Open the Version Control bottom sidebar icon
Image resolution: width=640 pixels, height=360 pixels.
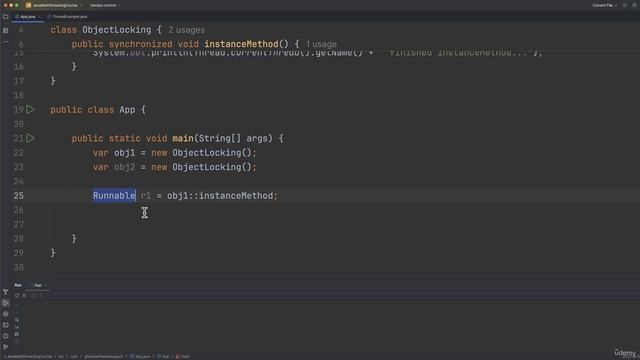(x=6, y=347)
